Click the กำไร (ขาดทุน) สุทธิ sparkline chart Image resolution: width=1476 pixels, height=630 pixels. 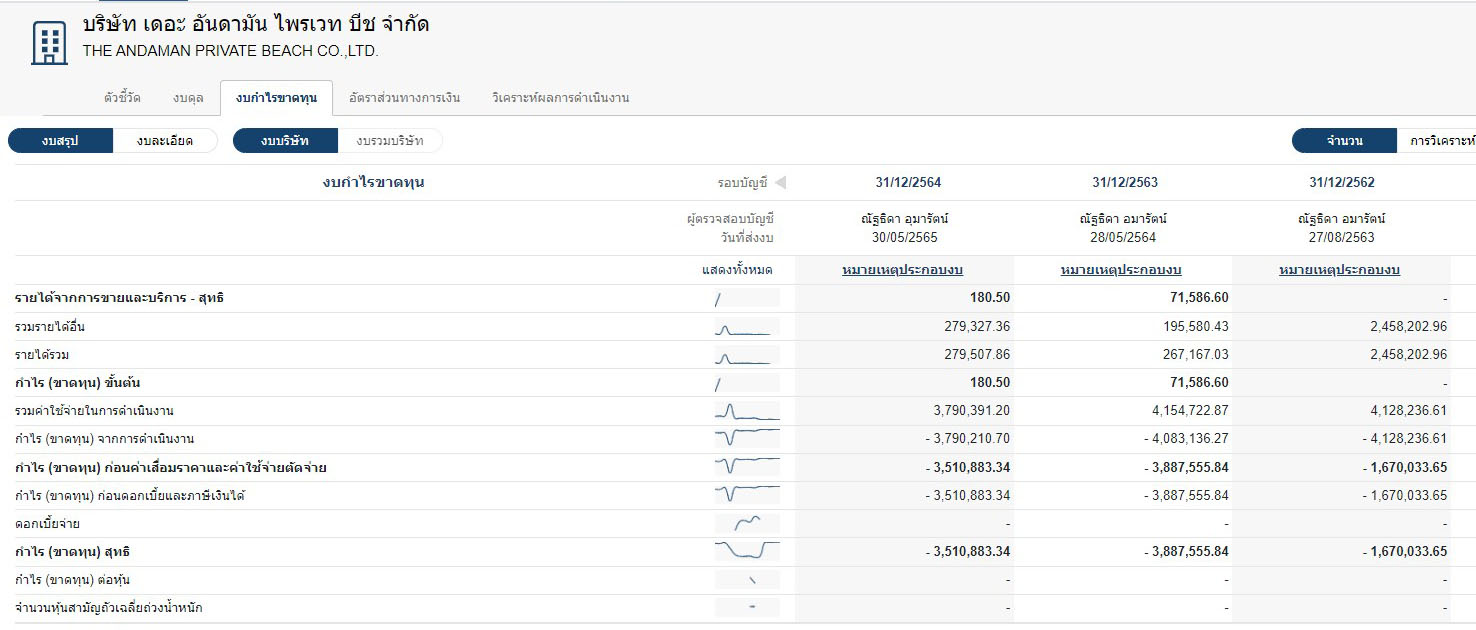click(747, 551)
